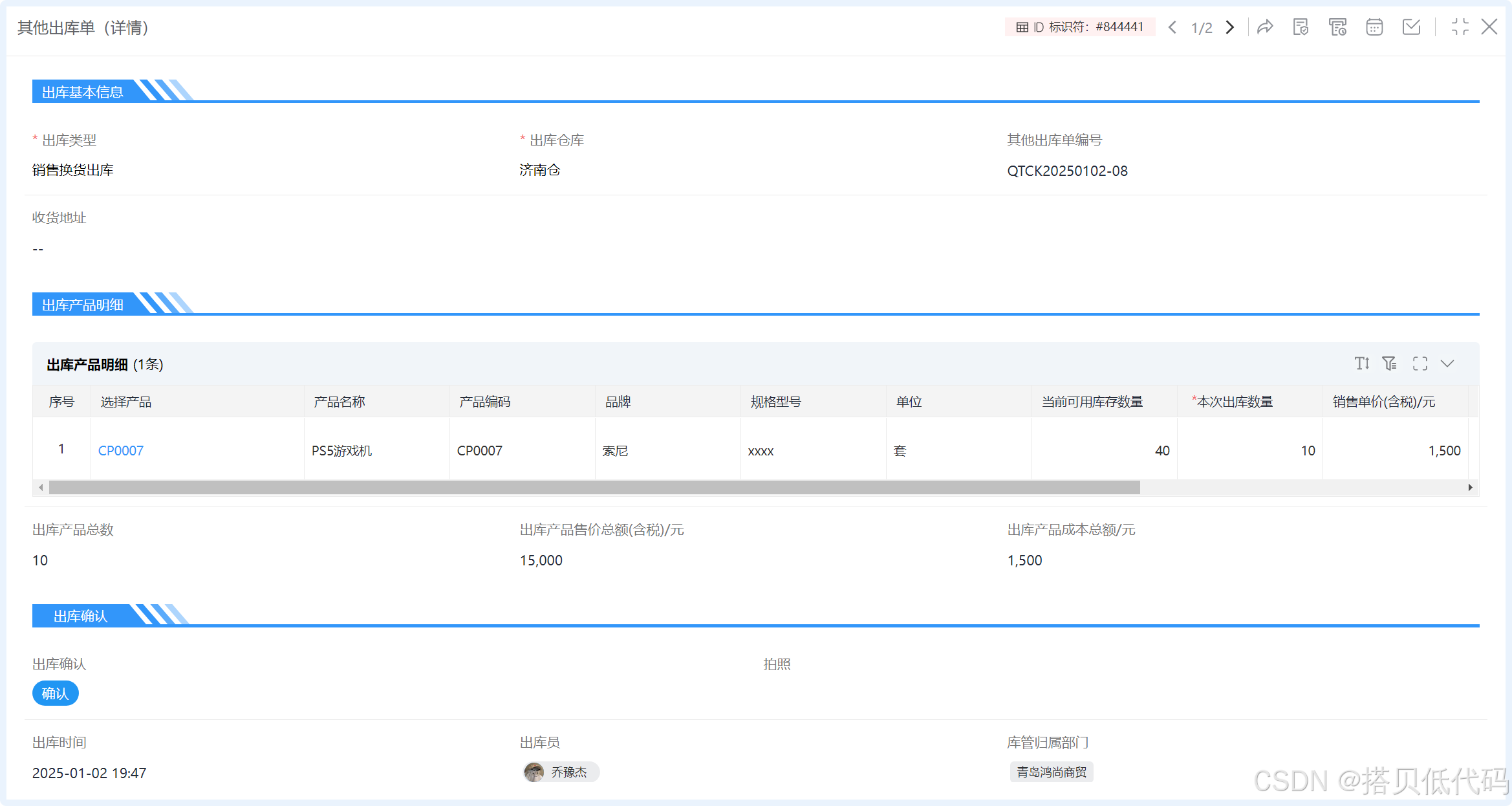Open the table filter icon

coord(1390,364)
